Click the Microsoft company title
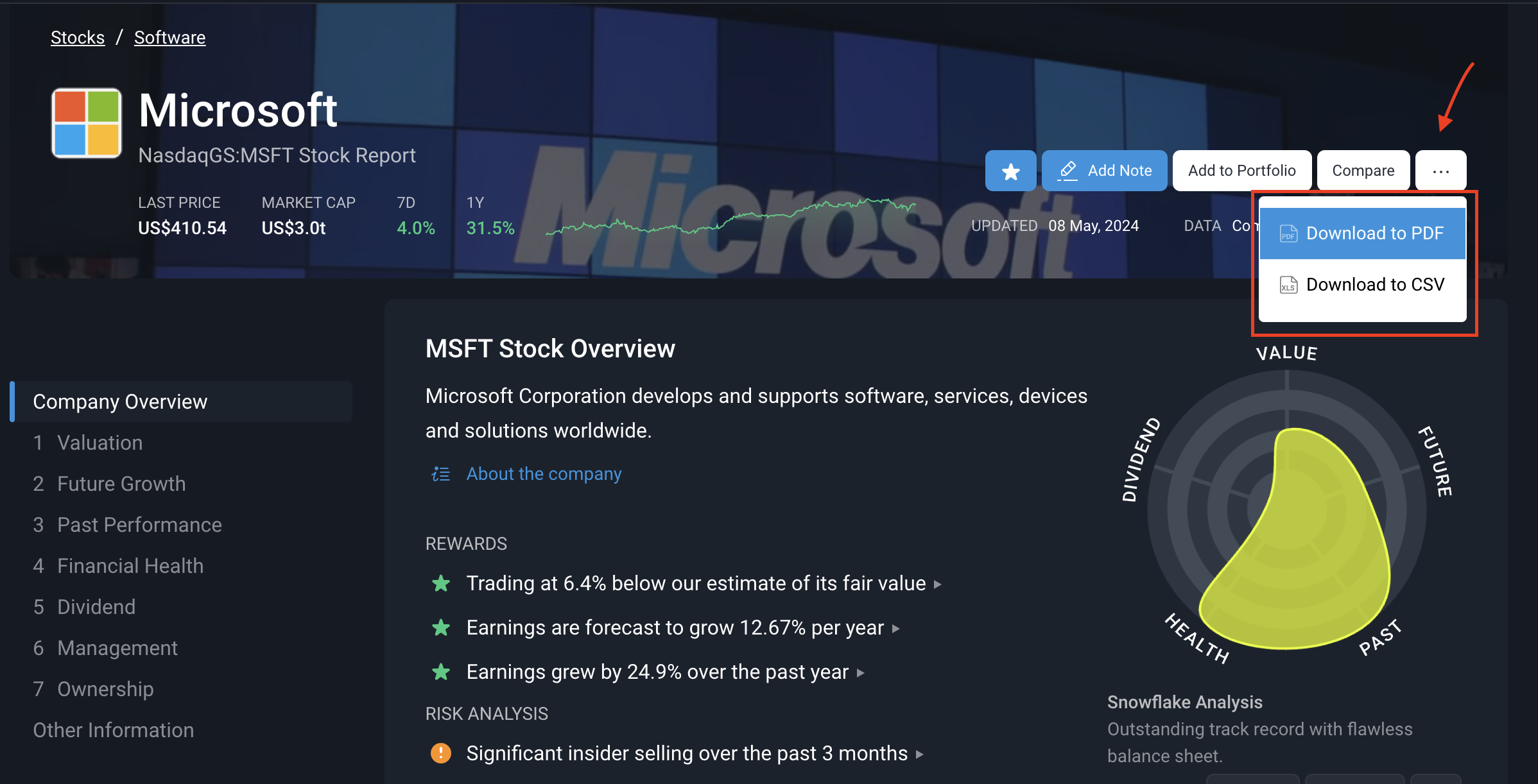Screen dimensions: 1538x784 click(238, 110)
